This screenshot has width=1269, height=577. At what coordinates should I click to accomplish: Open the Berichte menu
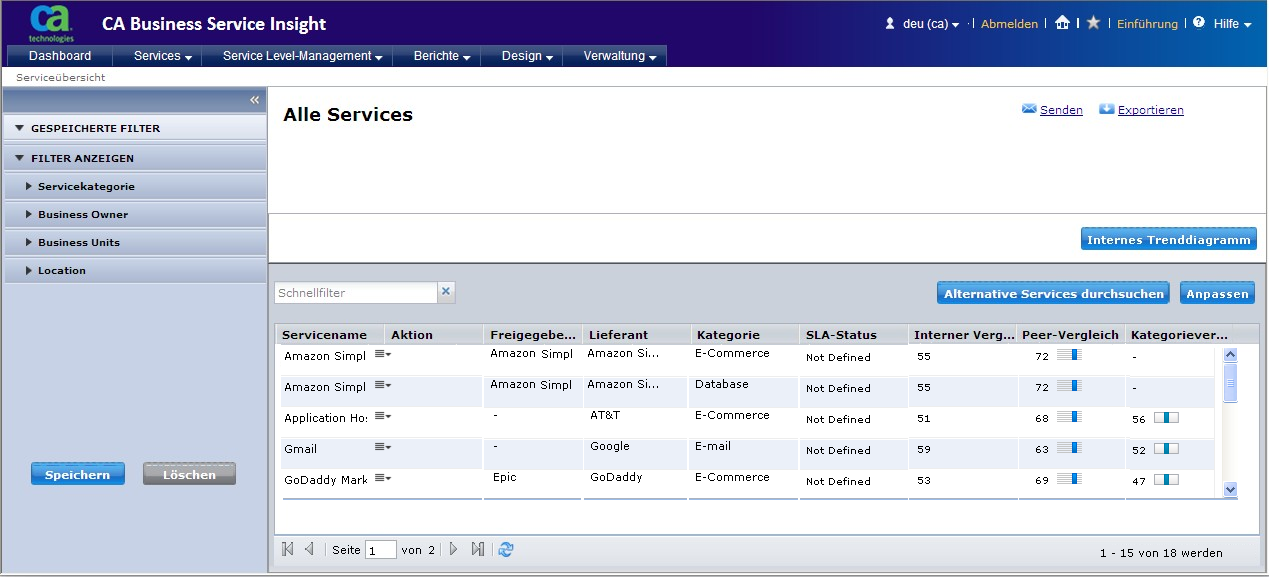pyautogui.click(x=441, y=57)
